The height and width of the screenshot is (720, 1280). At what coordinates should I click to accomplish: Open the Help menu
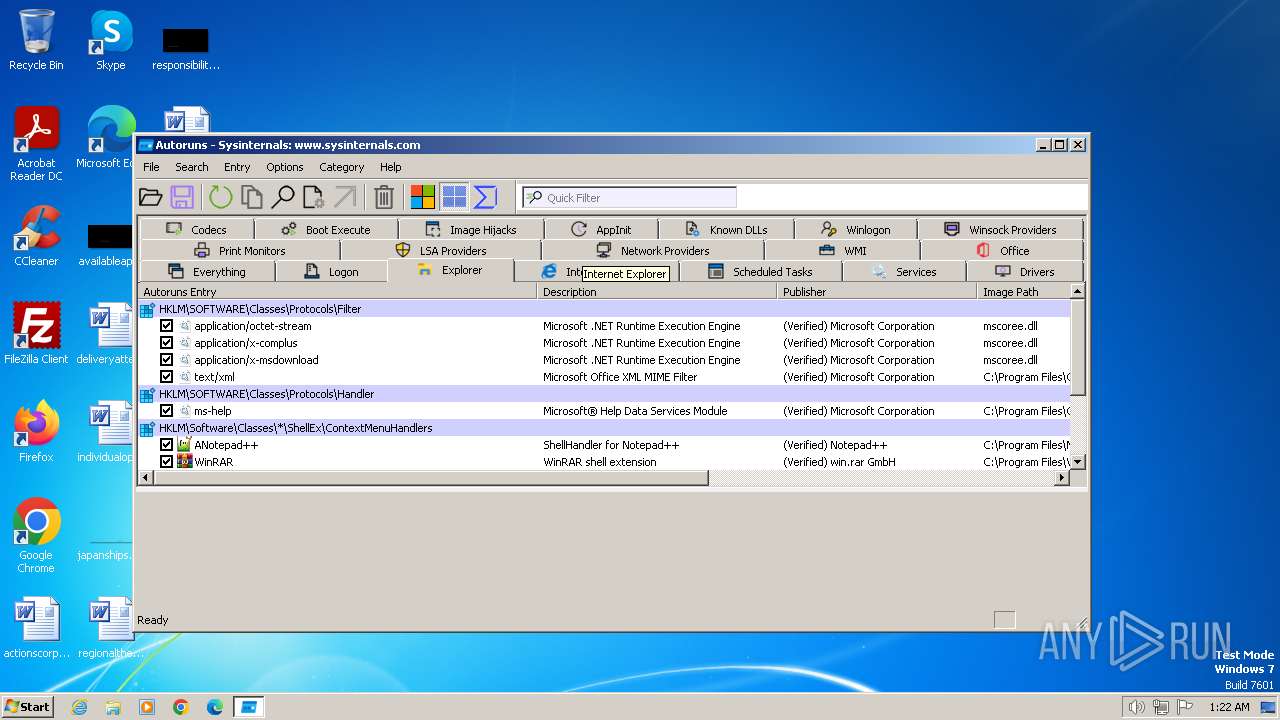pos(391,167)
